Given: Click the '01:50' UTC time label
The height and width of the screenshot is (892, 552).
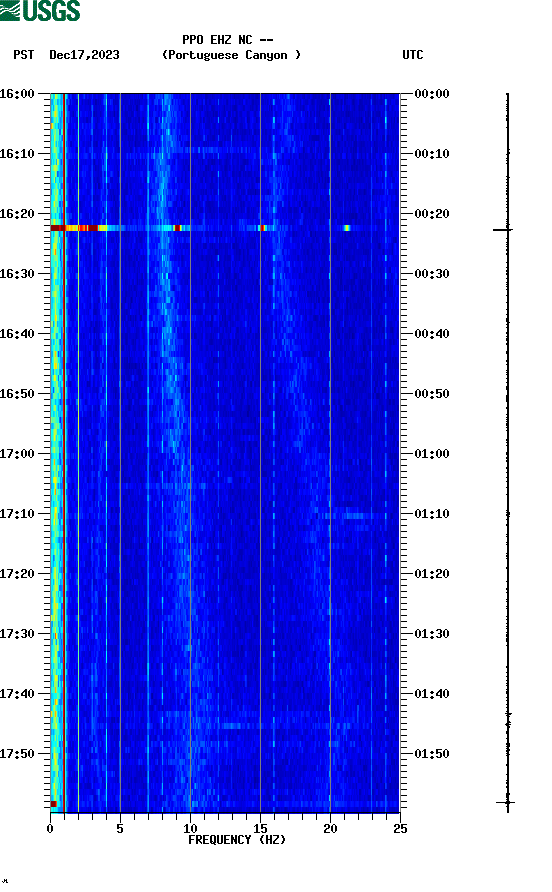Looking at the screenshot, I should click(432, 754).
